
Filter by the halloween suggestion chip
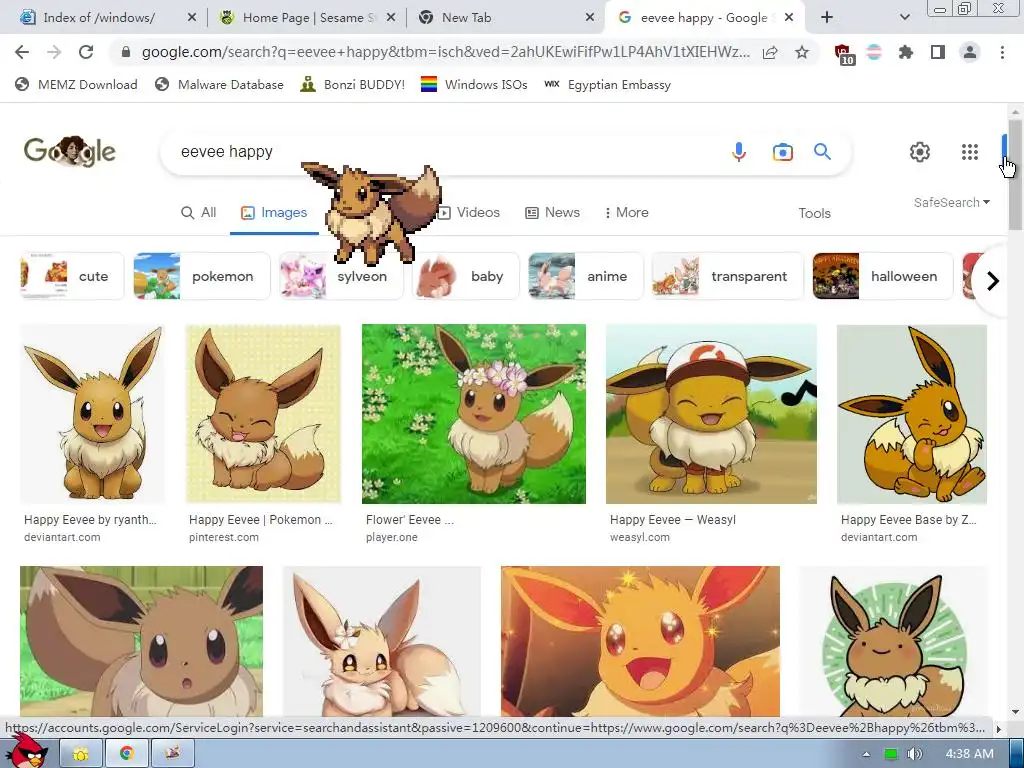pyautogui.click(x=883, y=276)
